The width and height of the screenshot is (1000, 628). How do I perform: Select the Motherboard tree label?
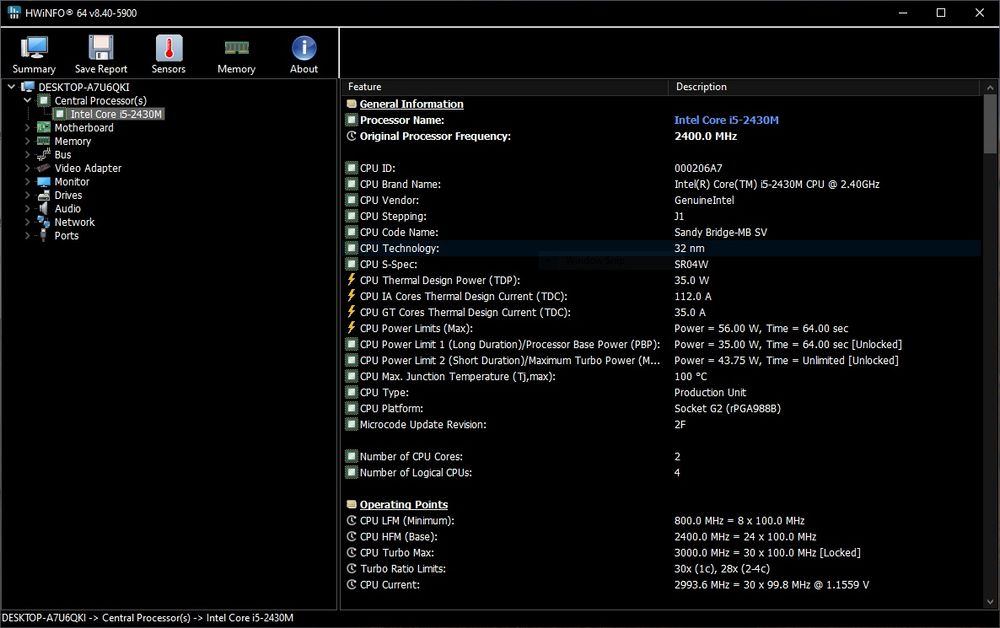[x=84, y=128]
